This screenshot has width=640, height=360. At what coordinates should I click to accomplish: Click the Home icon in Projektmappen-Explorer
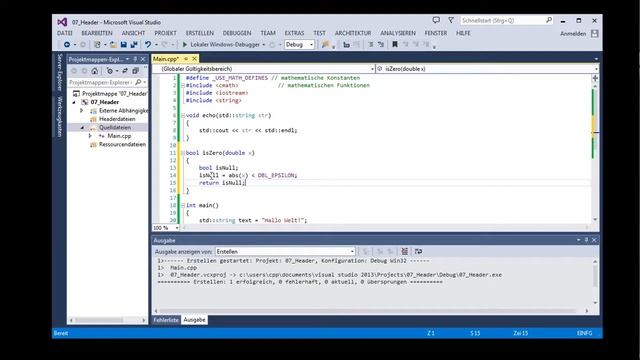pos(95,71)
